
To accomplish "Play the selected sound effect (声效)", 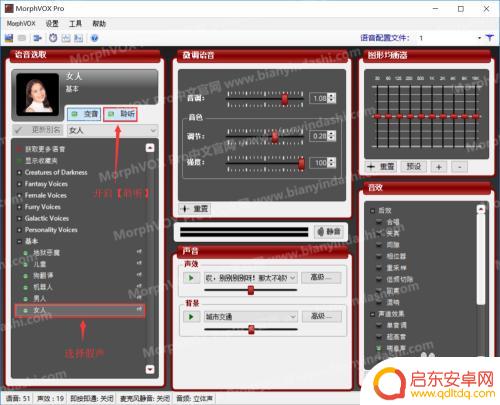I will coord(191,278).
